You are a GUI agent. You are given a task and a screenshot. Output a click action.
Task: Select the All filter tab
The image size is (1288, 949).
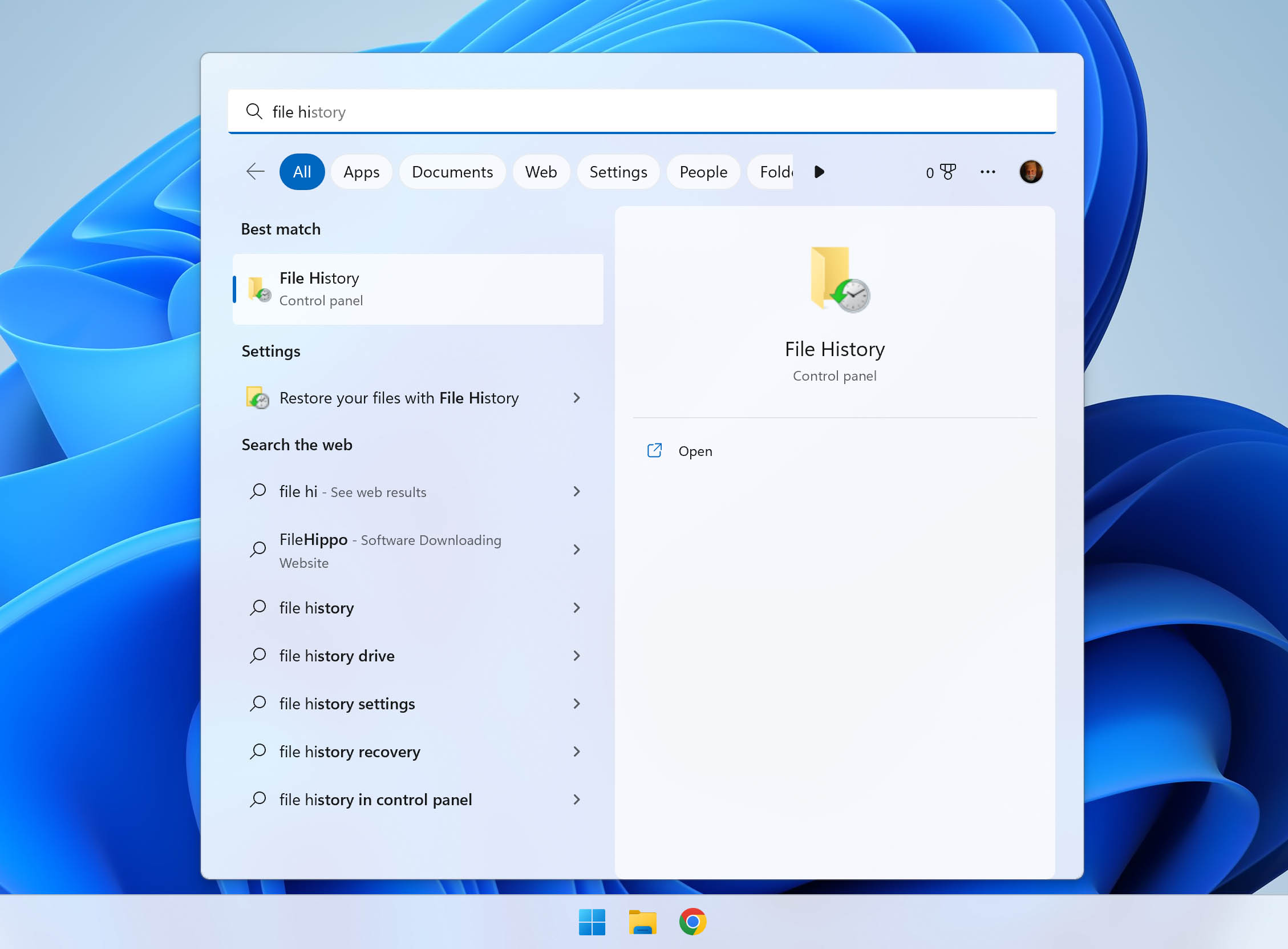click(302, 171)
